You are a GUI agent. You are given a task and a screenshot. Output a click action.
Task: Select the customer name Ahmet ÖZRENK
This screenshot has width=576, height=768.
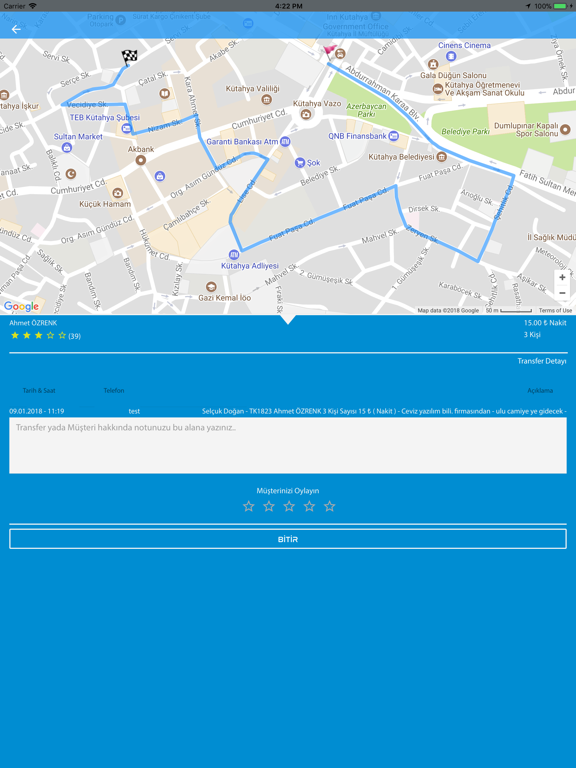point(33,323)
